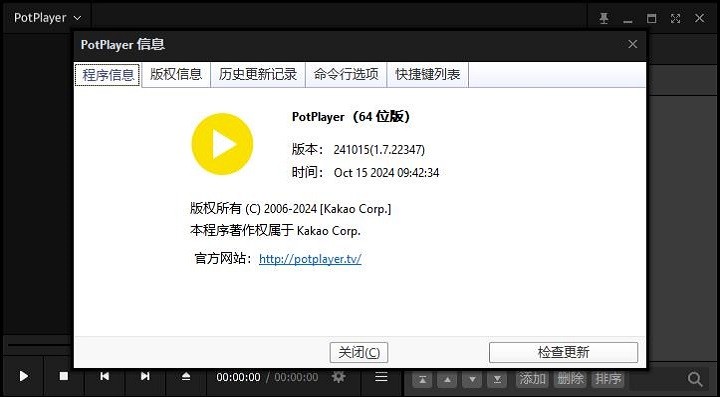
Task: Close the PotPlayer 信息 dialog with X
Action: click(x=633, y=44)
